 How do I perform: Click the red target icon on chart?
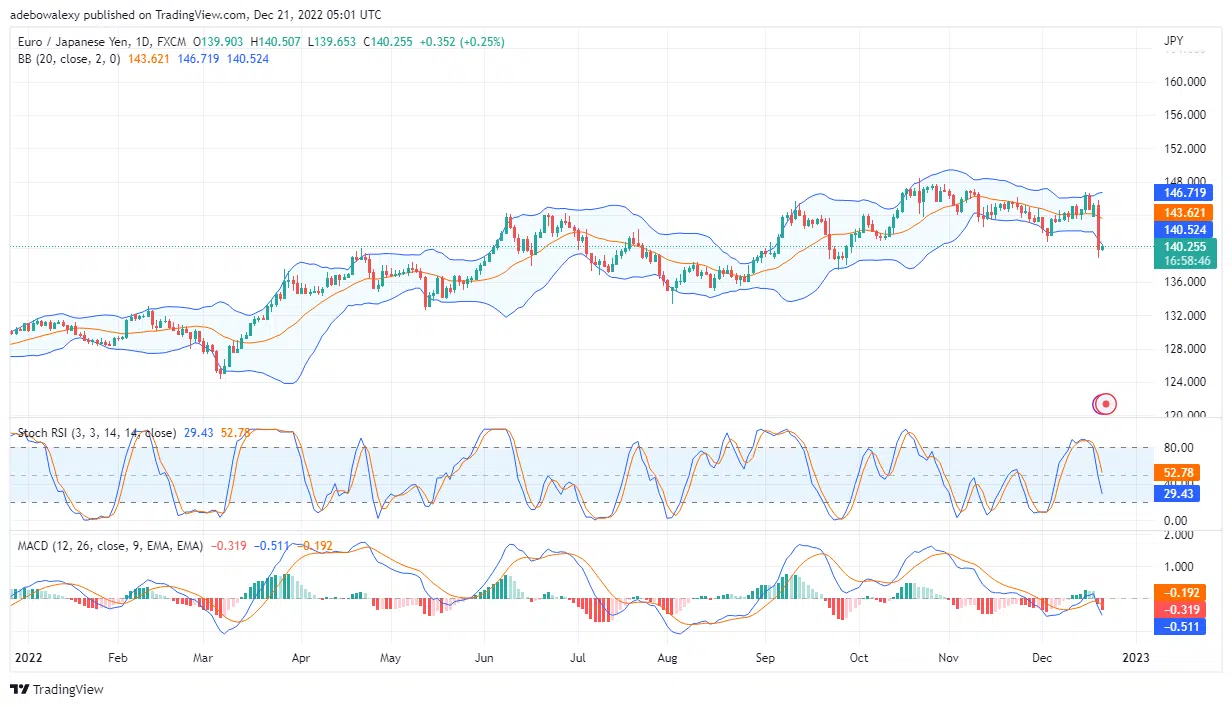[1105, 404]
